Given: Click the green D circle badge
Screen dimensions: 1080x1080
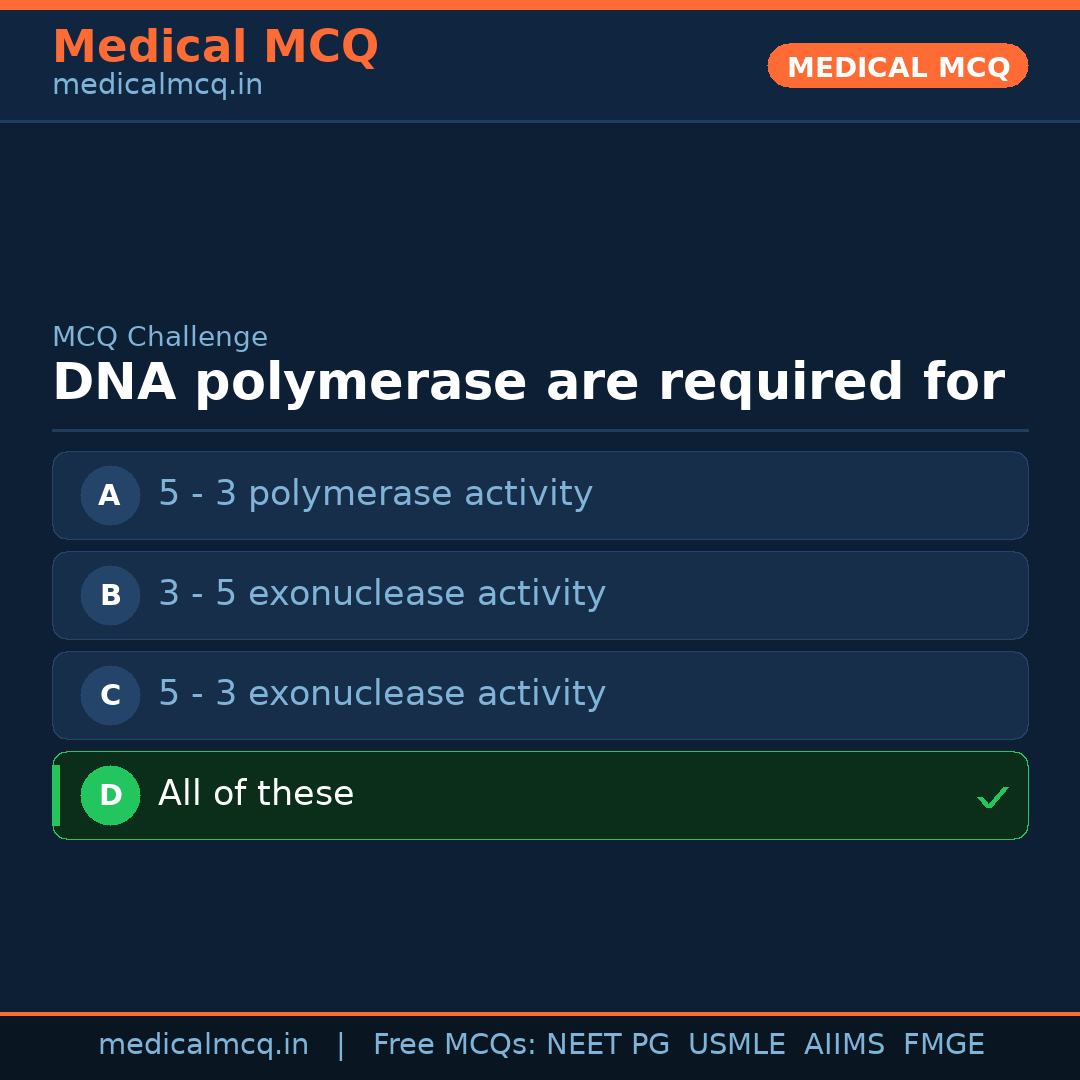Looking at the screenshot, I should 110,795.
